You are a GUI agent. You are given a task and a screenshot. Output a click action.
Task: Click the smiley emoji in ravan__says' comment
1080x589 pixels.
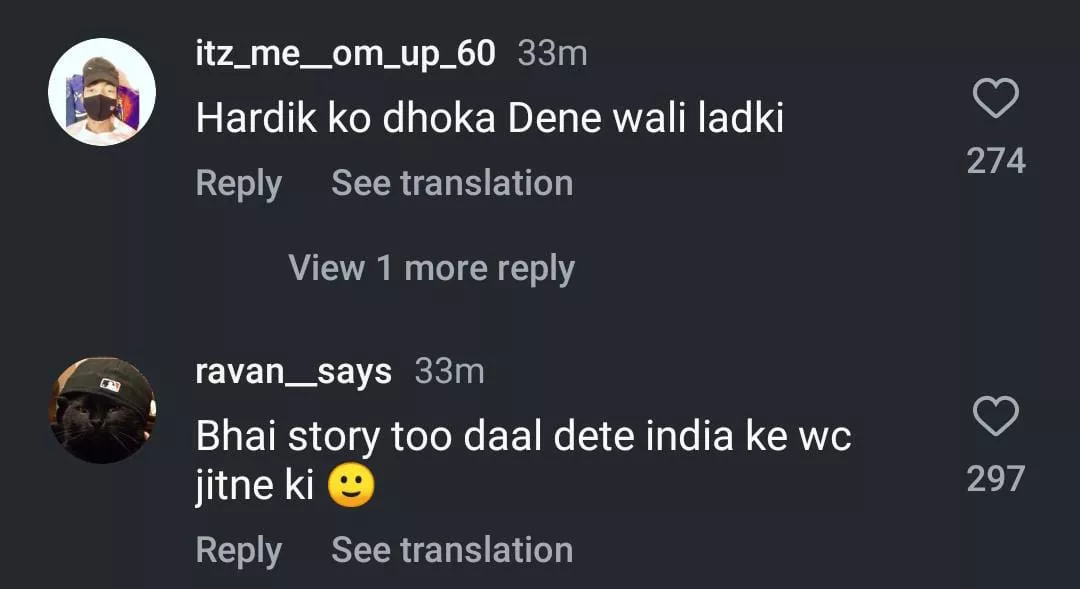pos(350,487)
